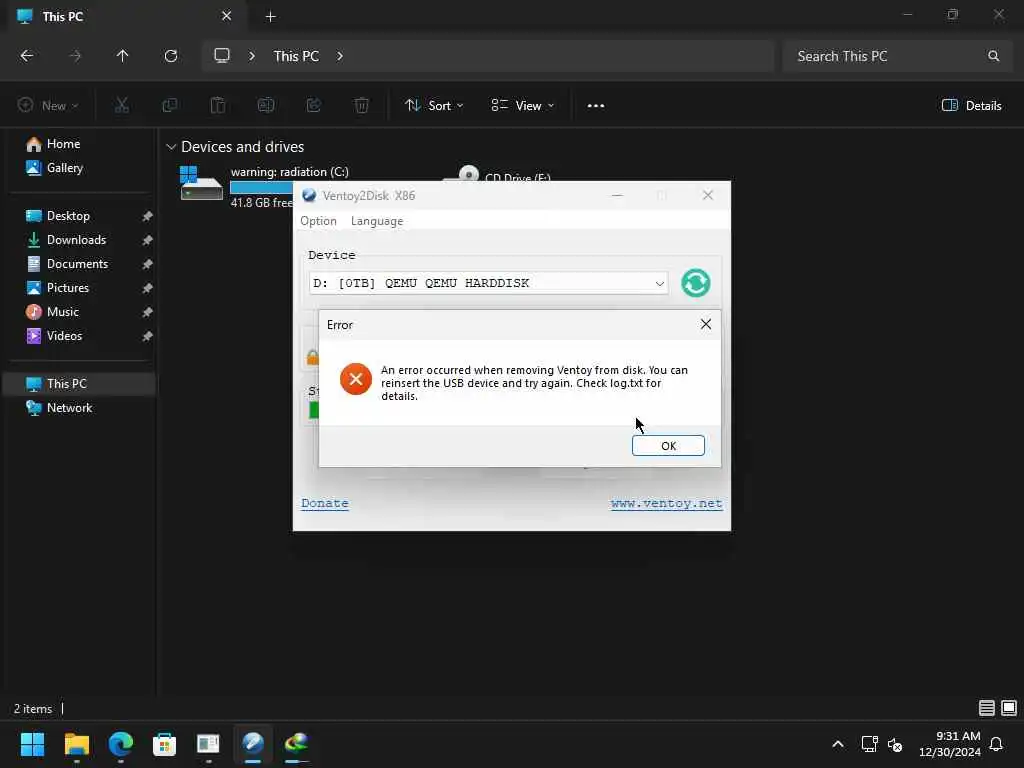The height and width of the screenshot is (768, 1024).
Task: Open the clock showing 9:31 AM
Action: click(950, 744)
